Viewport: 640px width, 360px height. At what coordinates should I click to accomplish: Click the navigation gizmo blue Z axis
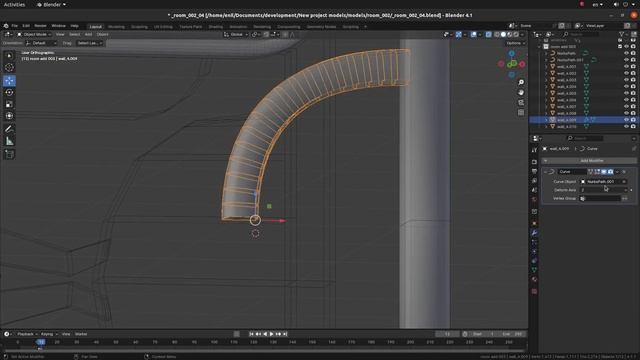point(511,53)
